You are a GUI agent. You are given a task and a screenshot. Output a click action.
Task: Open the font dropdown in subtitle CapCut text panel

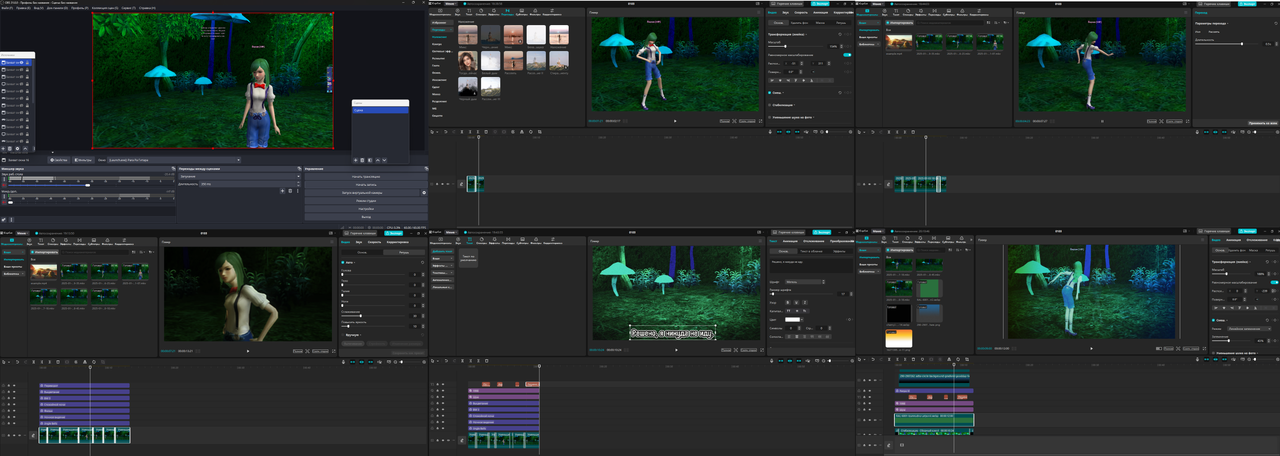805,282
